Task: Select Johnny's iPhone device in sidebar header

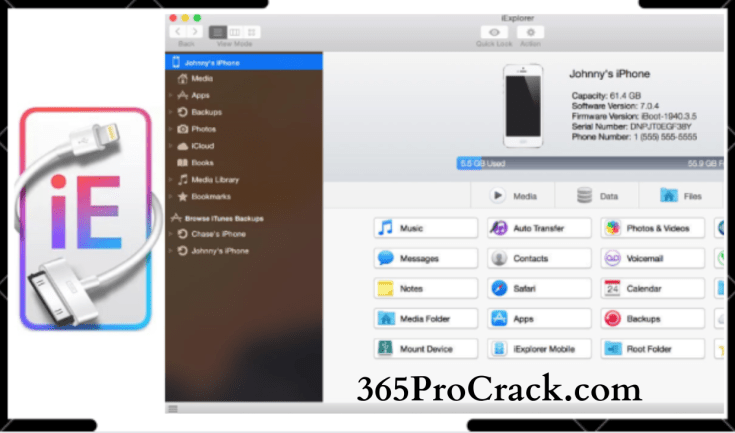Action: pos(244,62)
